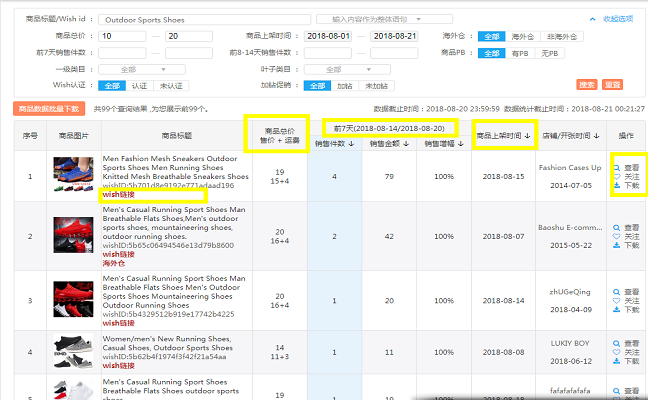Viewport: 648px width, 400px height.
Task: Click the download icon in LUKIY BOY row
Action: pyautogui.click(x=616, y=361)
